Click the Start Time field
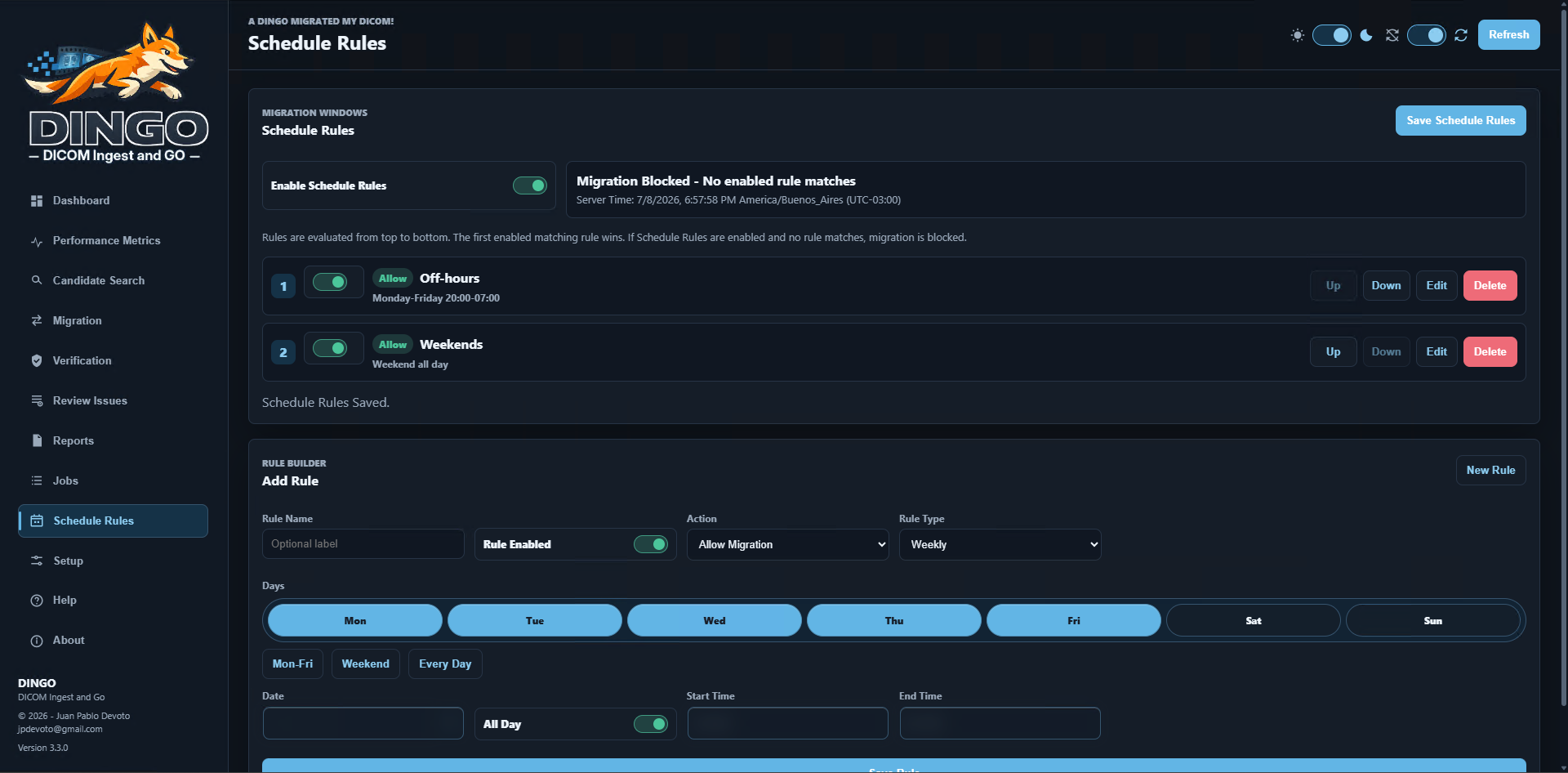 (x=788, y=723)
